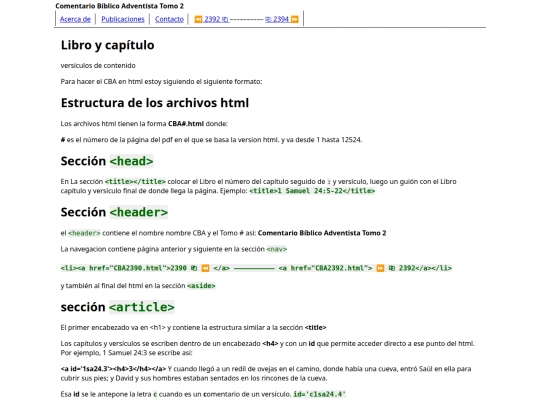Click the bold '<h4>' tag text
The image size is (540, 405).
(x=270, y=344)
